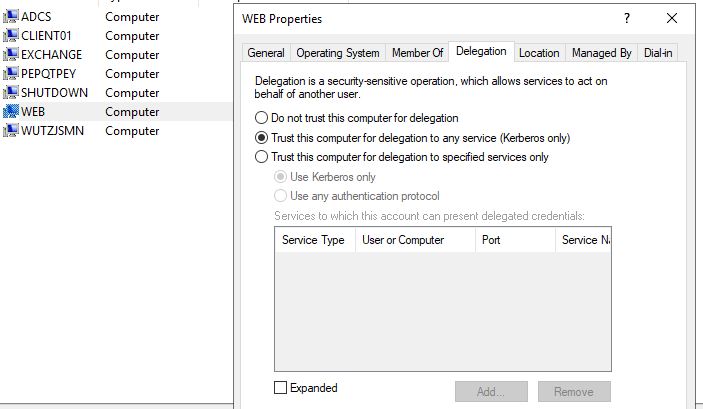Select Trust for specified services only option

262,157
